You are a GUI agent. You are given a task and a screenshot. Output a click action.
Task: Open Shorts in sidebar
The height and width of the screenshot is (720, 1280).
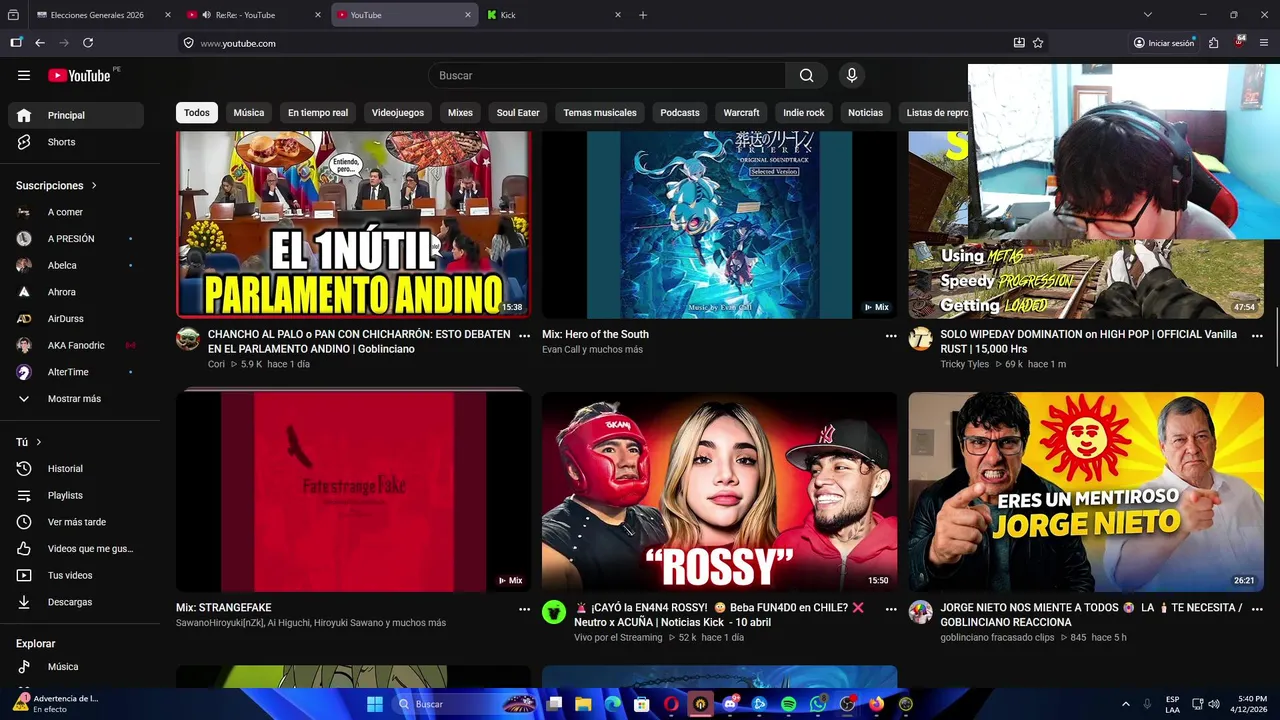pos(76,142)
